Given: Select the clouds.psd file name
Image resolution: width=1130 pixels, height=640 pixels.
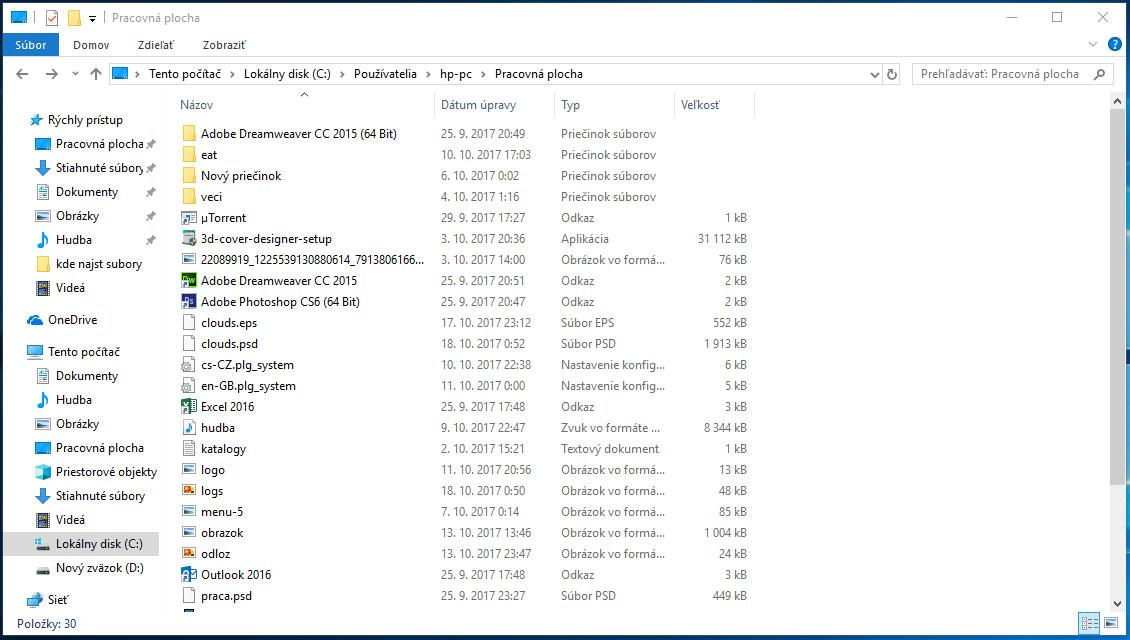Looking at the screenshot, I should click(229, 344).
